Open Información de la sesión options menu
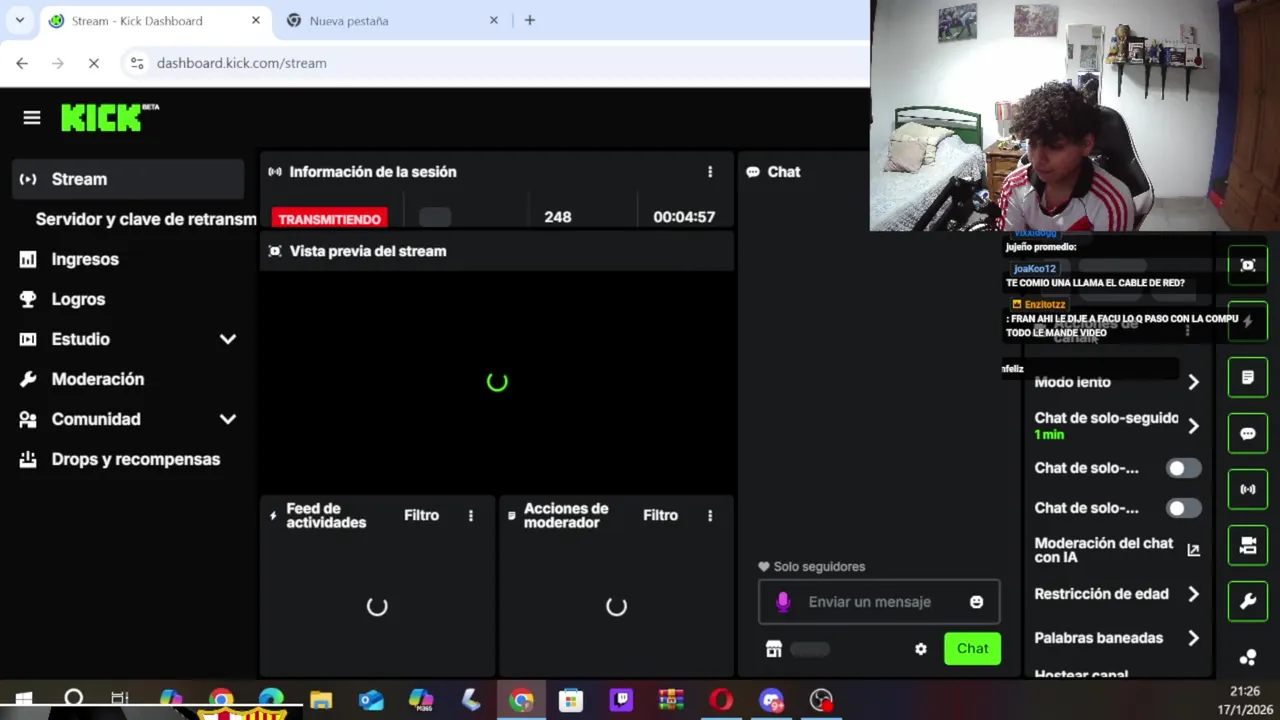Viewport: 1280px width, 720px height. (710, 172)
